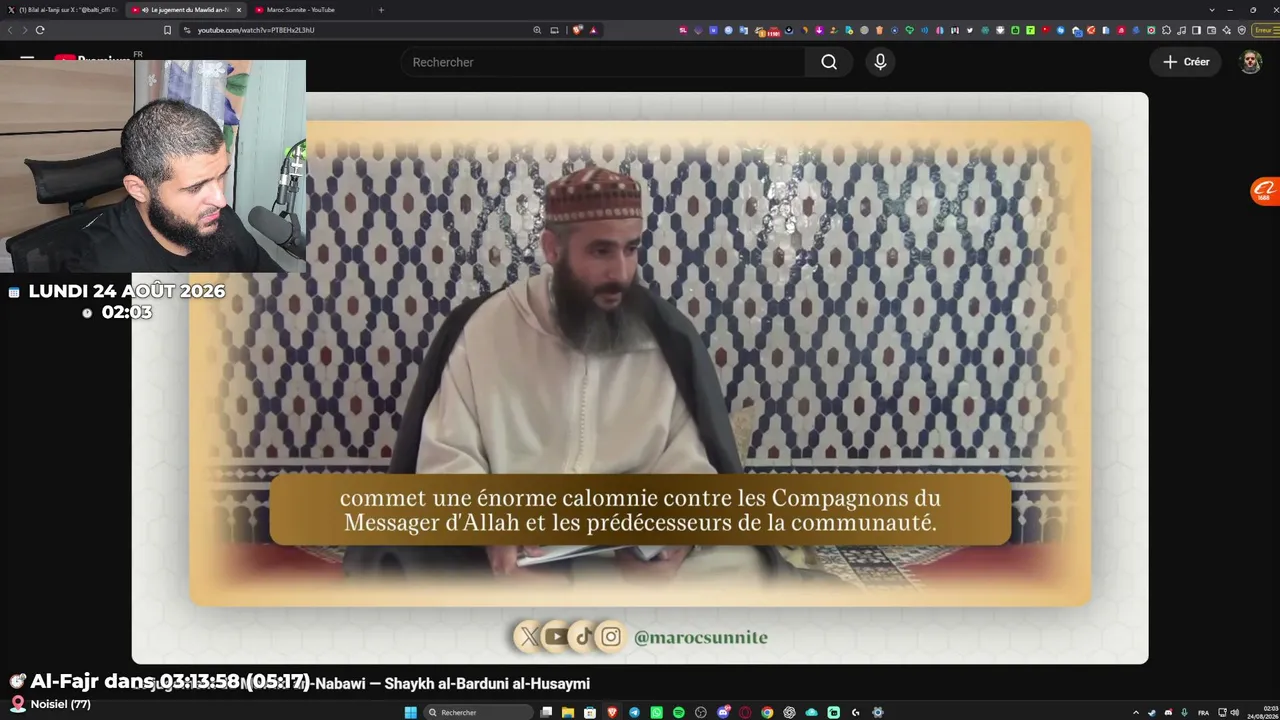Viewport: 1280px width, 720px height.
Task: Open a new browser tab
Action: click(381, 10)
